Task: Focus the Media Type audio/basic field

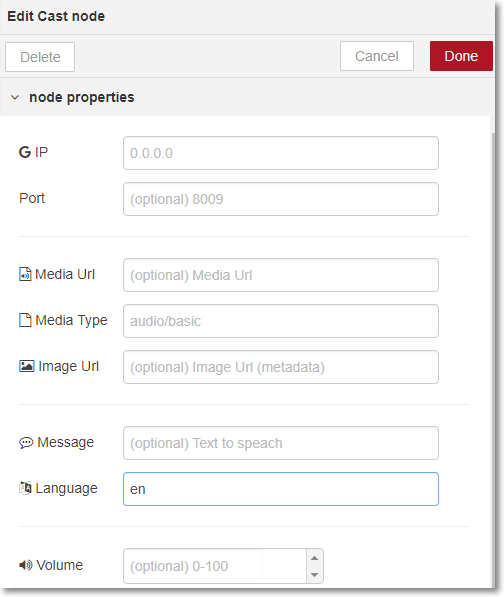Action: coord(281,321)
